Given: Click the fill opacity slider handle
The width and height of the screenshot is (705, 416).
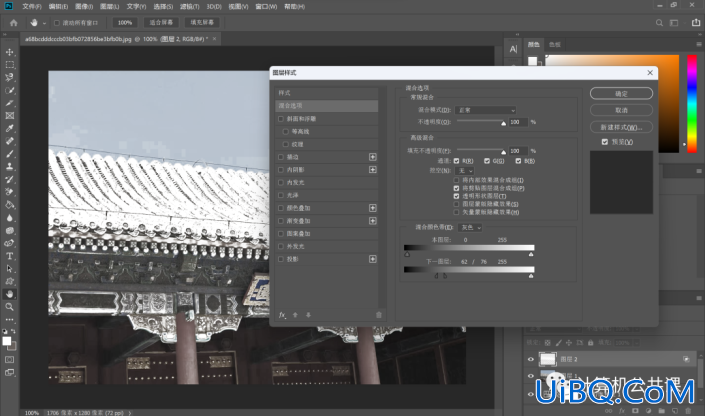Looking at the screenshot, I should pyautogui.click(x=503, y=152).
